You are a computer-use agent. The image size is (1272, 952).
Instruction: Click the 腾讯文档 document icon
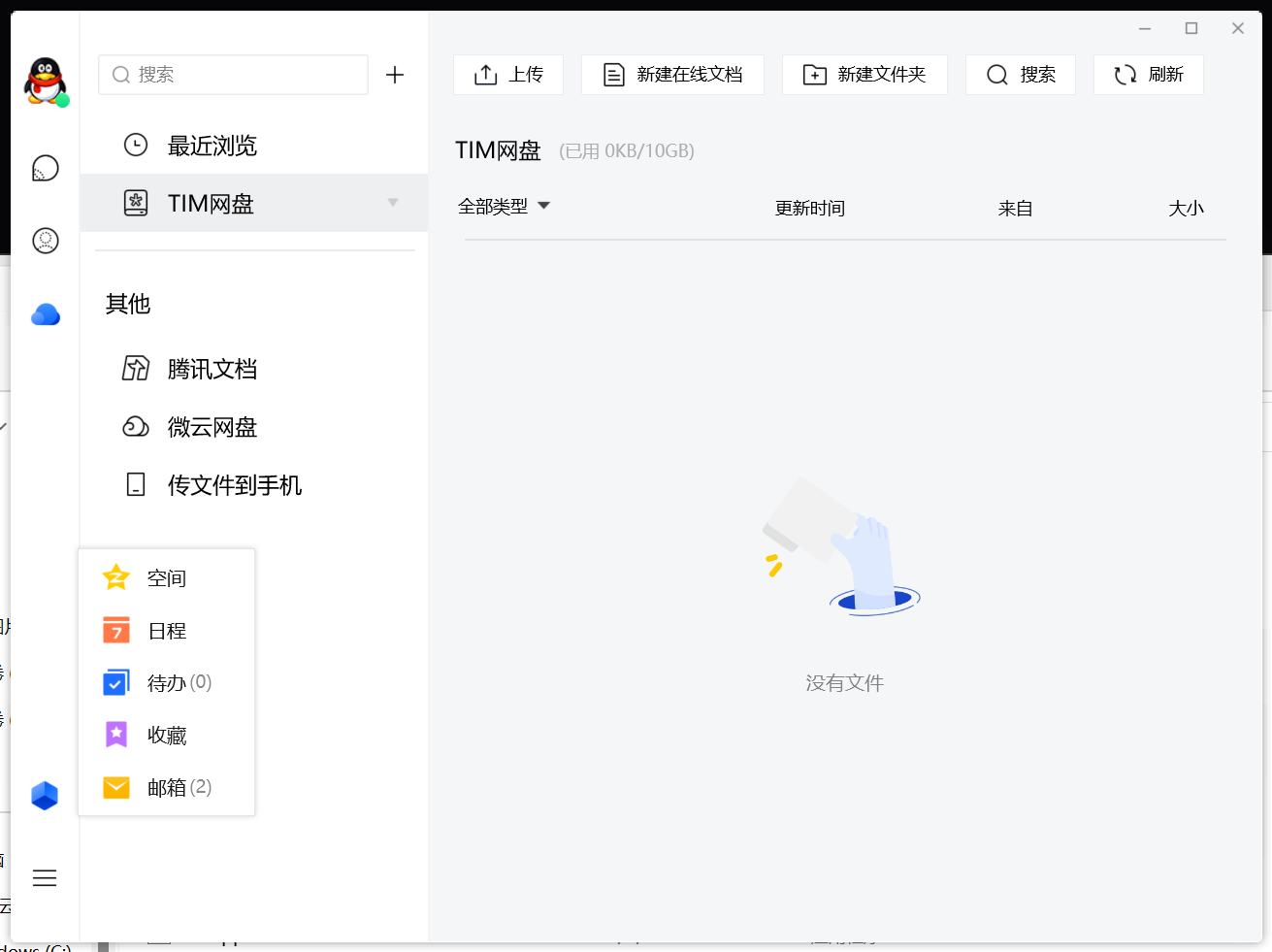pos(136,369)
